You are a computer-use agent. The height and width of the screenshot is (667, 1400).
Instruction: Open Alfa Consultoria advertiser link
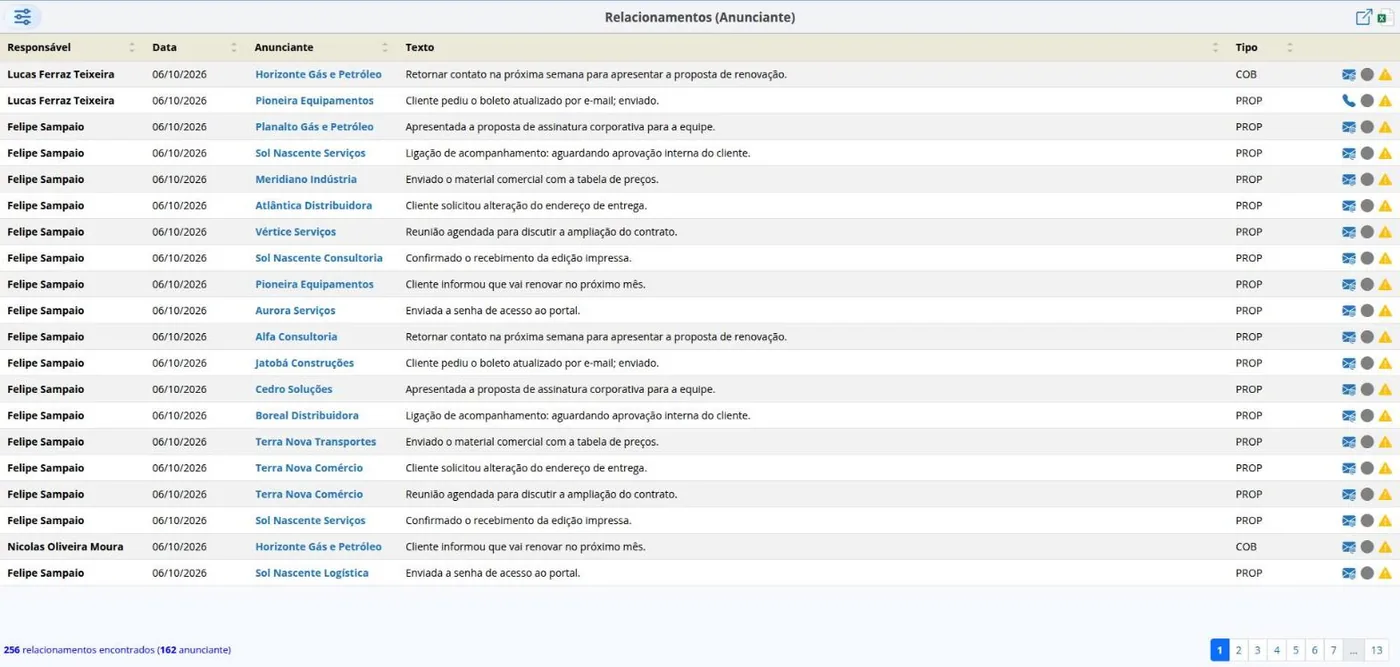coord(296,337)
